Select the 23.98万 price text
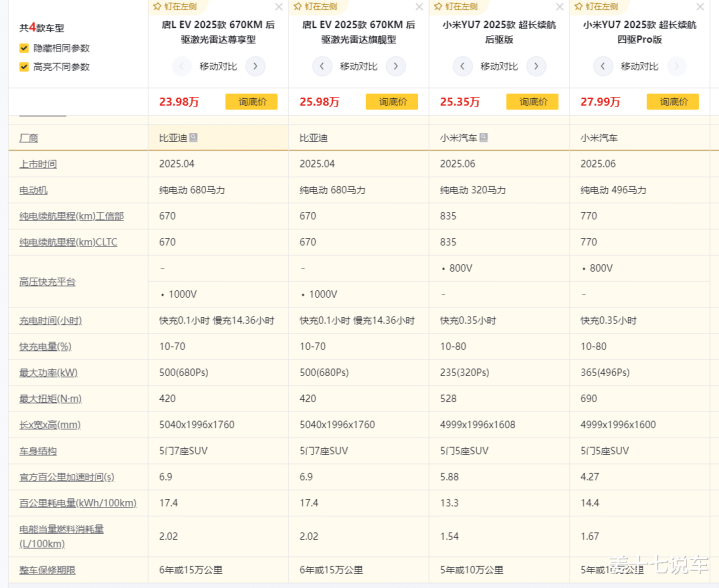The height and width of the screenshot is (588, 719). (x=179, y=102)
